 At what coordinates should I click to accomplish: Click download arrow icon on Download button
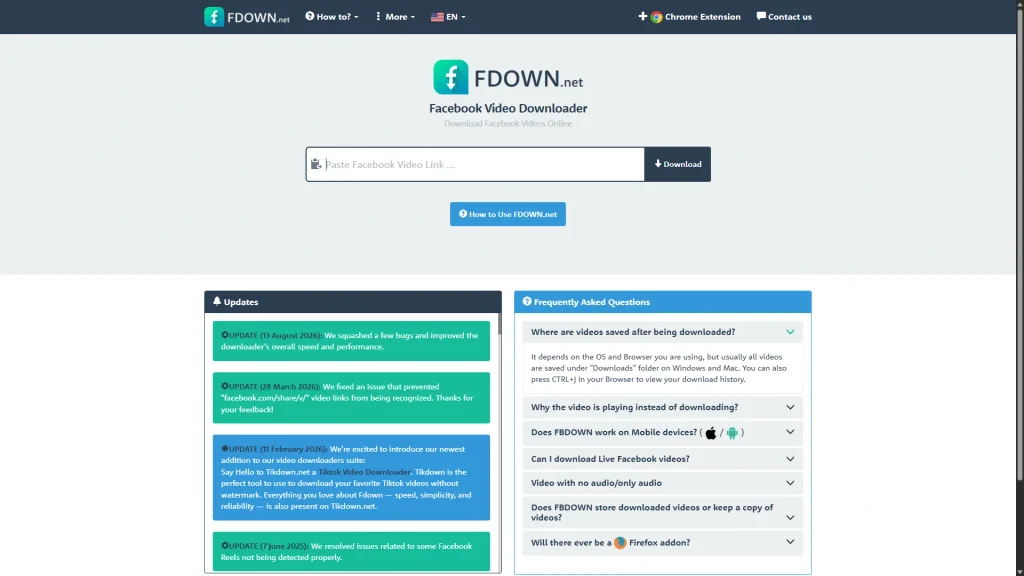[x=658, y=164]
